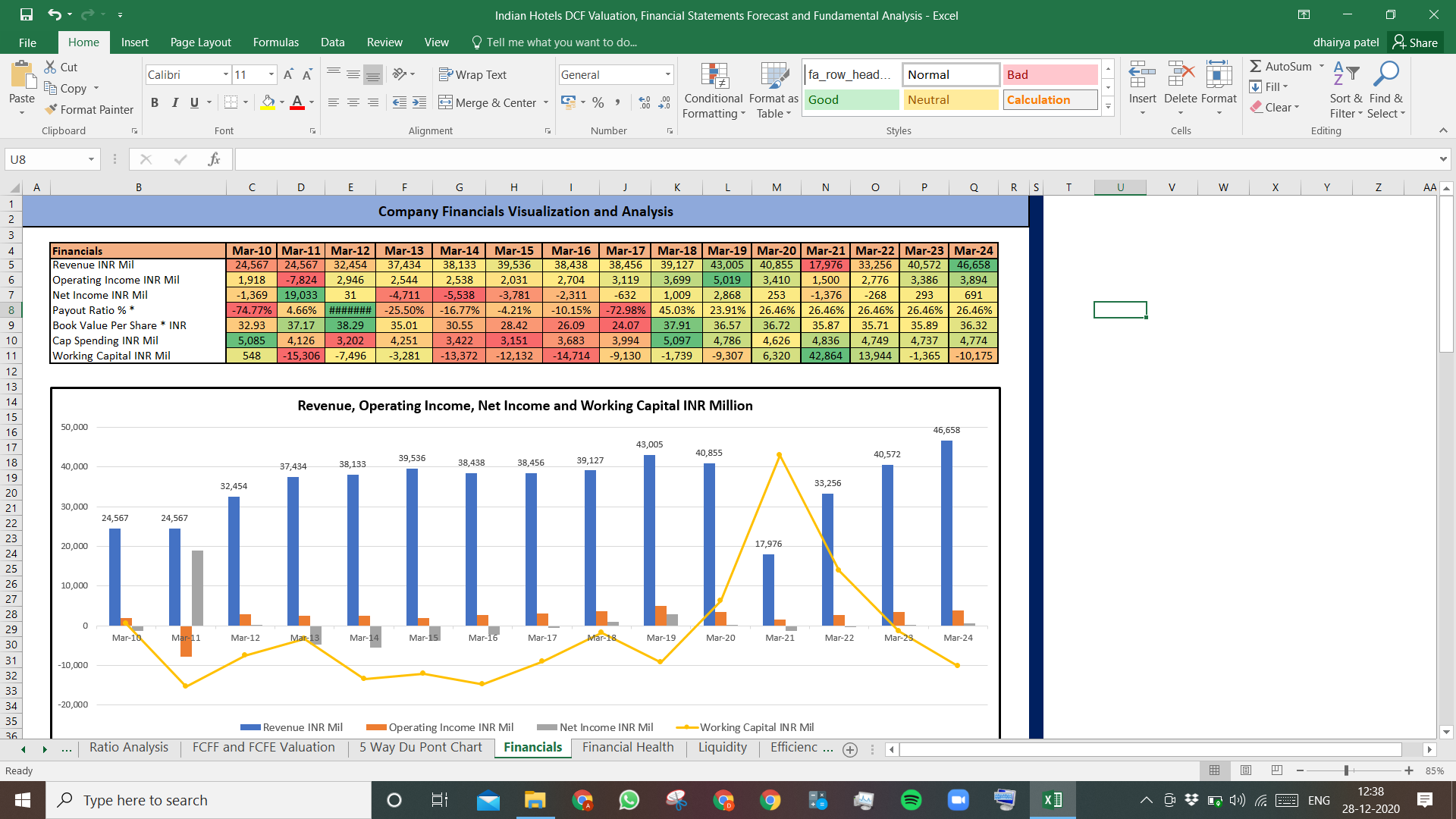The height and width of the screenshot is (819, 1456).
Task: Click the Fill button
Action: [x=1269, y=86]
